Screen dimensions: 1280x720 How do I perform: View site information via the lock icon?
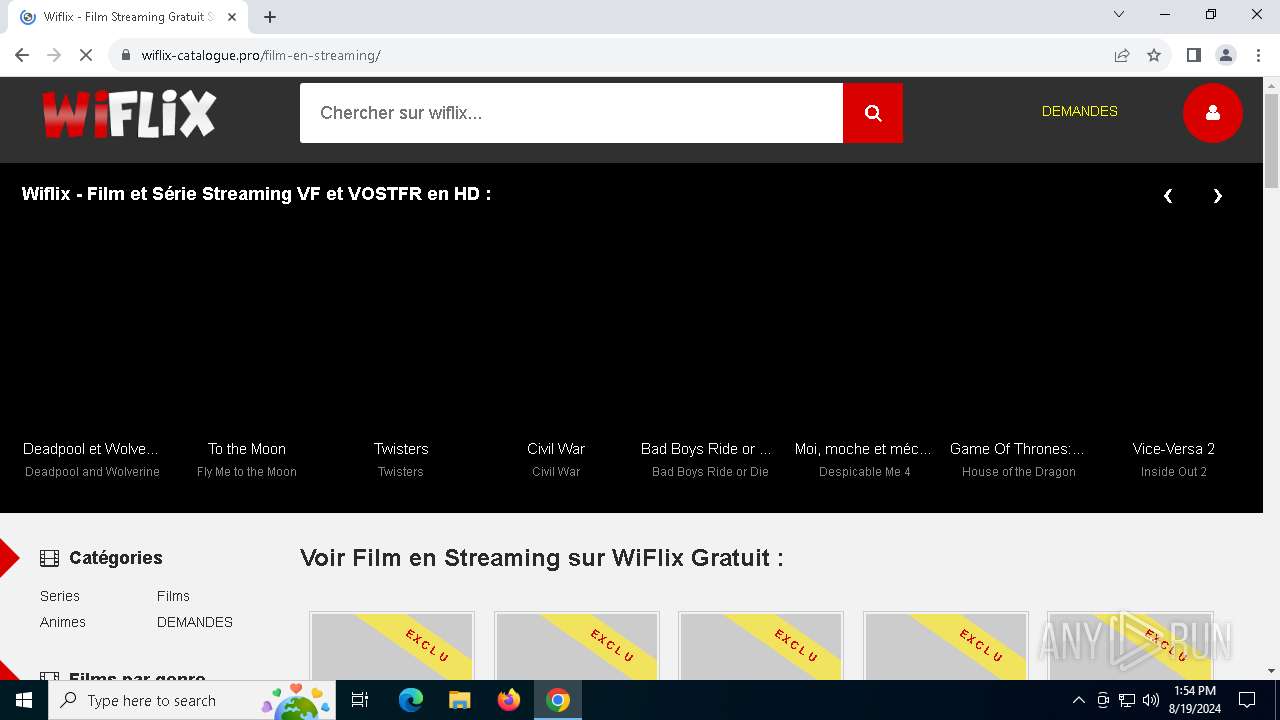125,55
